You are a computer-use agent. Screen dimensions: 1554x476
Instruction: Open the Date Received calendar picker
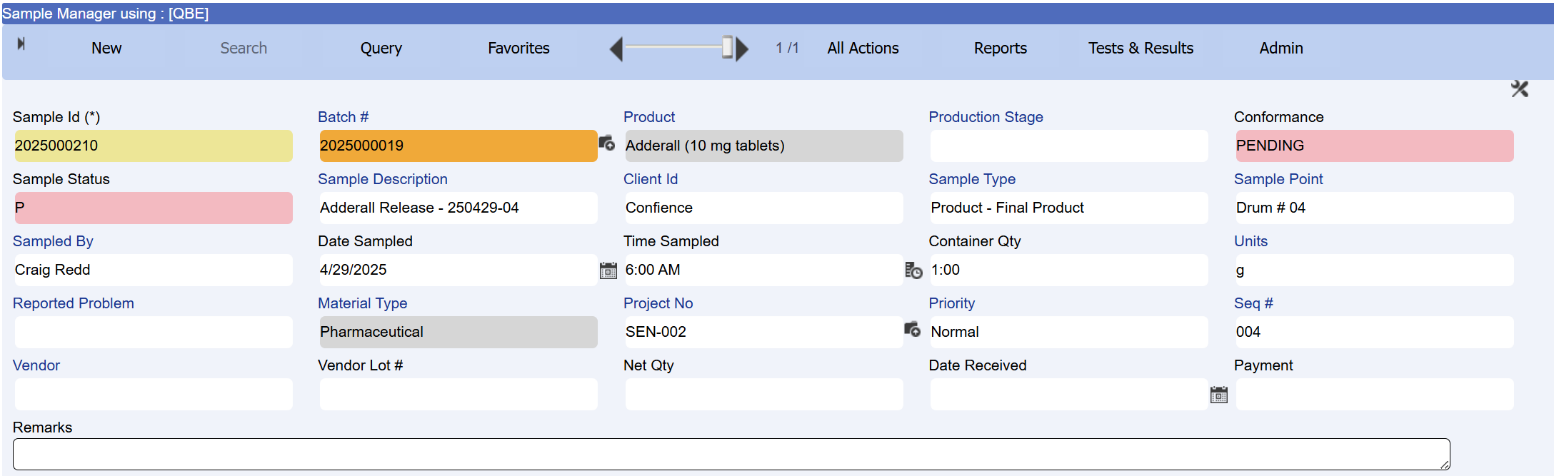click(x=1218, y=395)
